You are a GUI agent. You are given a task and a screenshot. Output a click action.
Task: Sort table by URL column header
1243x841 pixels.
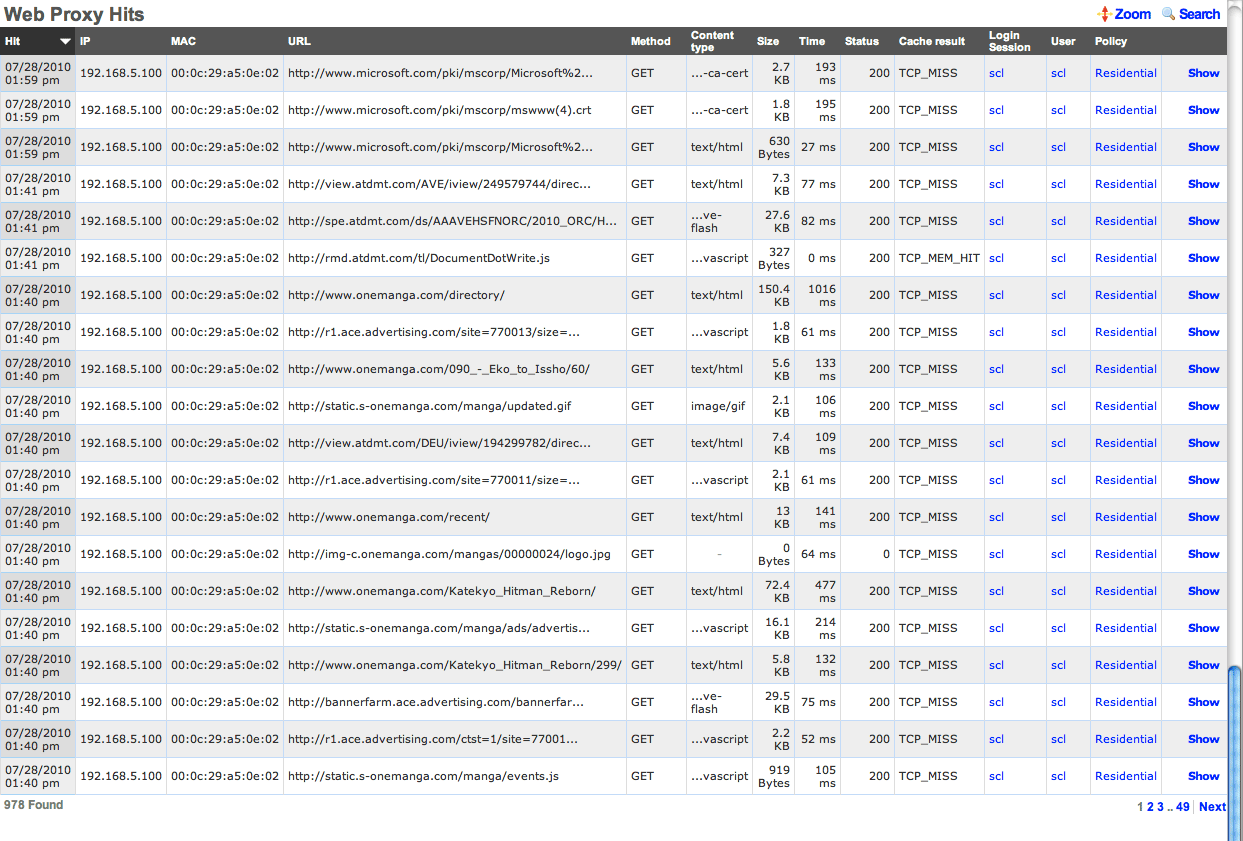click(x=299, y=41)
